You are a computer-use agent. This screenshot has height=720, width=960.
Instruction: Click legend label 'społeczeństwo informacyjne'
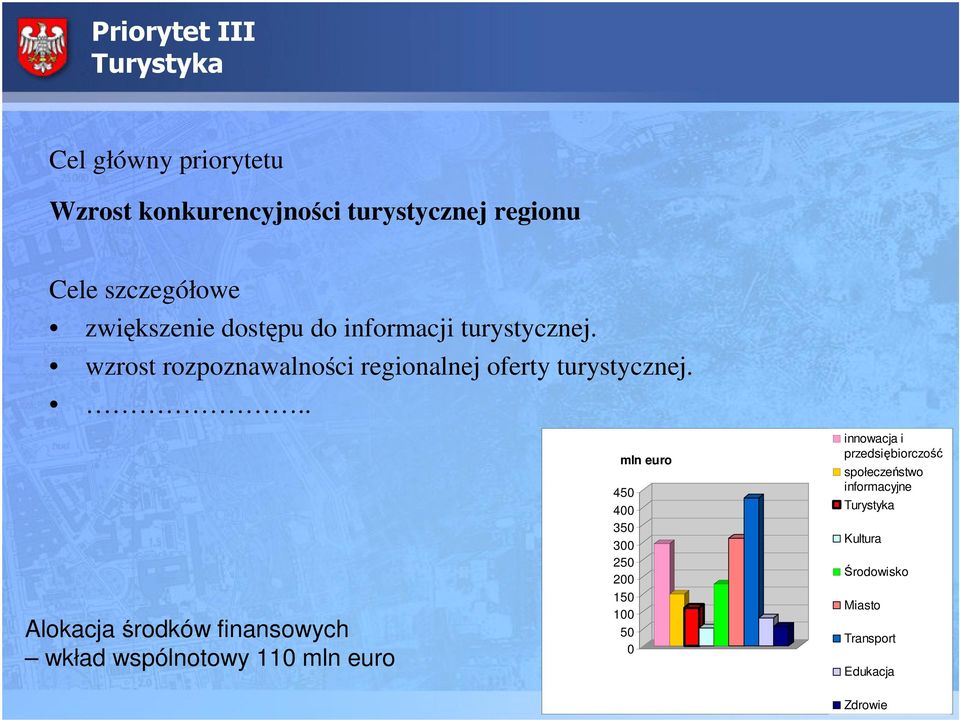click(x=883, y=479)
